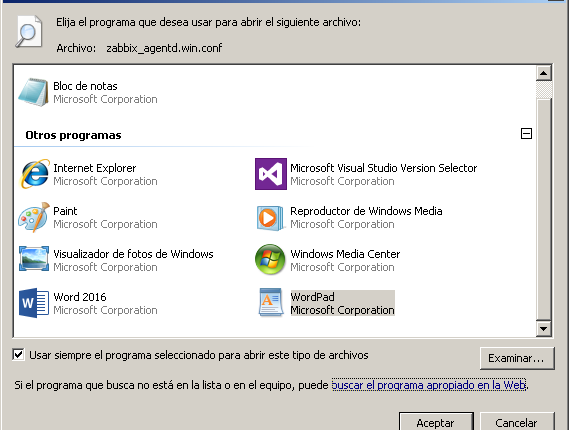Choose the Windows Media Center icon
Screen dimensions: 569x430
coord(270,259)
